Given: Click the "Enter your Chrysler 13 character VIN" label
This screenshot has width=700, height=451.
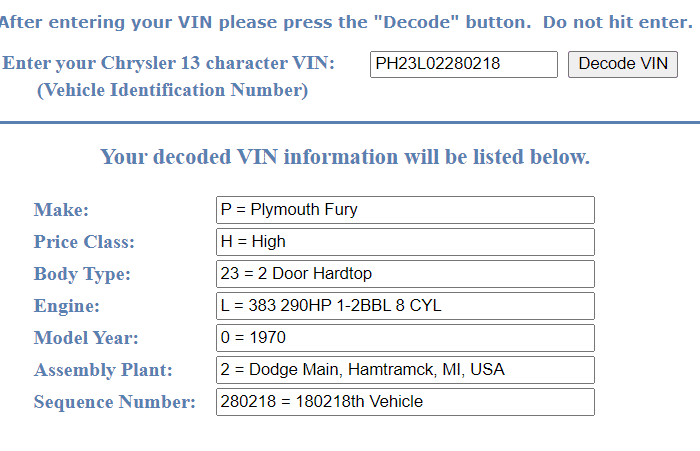Looking at the screenshot, I should coord(169,63).
